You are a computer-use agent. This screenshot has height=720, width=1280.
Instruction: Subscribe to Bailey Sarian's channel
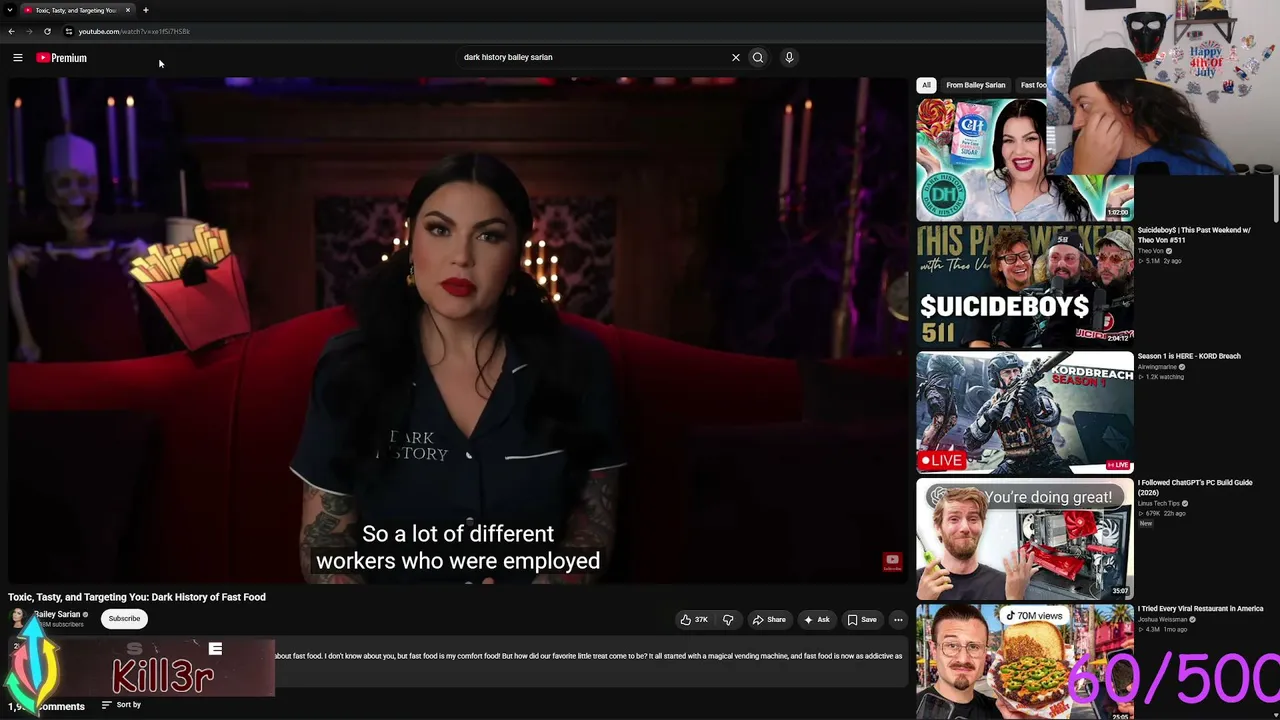(124, 619)
